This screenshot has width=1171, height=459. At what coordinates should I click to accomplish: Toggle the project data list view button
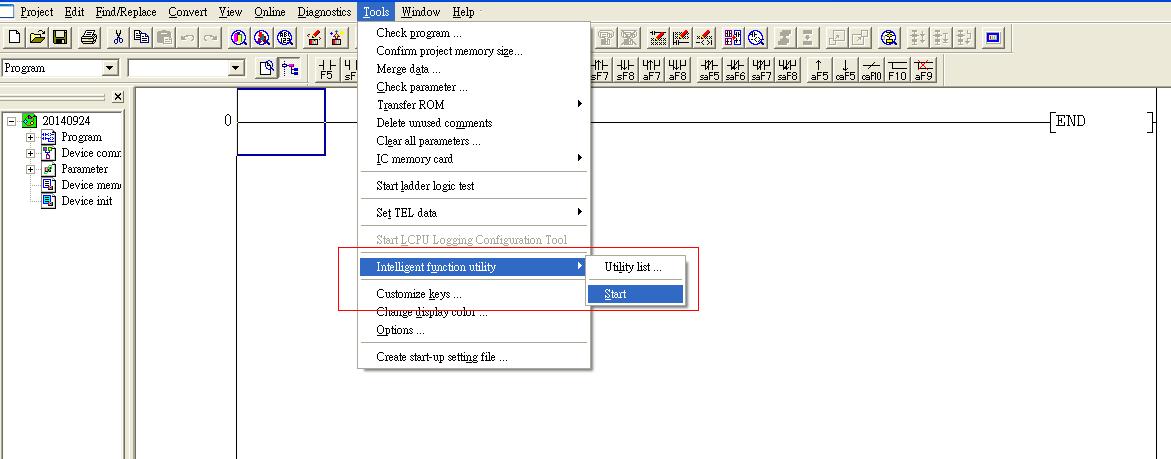pos(291,68)
